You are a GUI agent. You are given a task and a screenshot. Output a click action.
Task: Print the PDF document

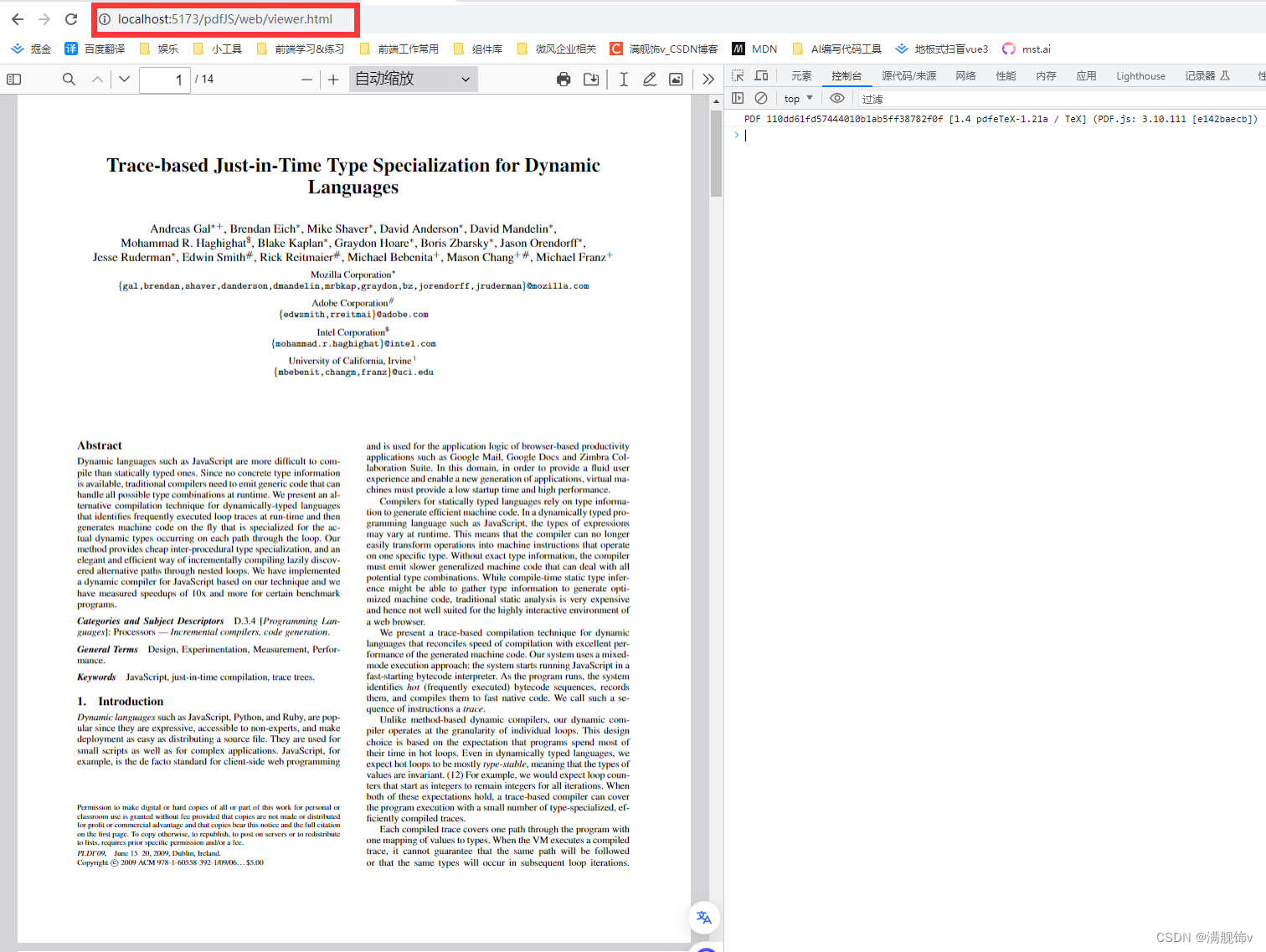(564, 79)
